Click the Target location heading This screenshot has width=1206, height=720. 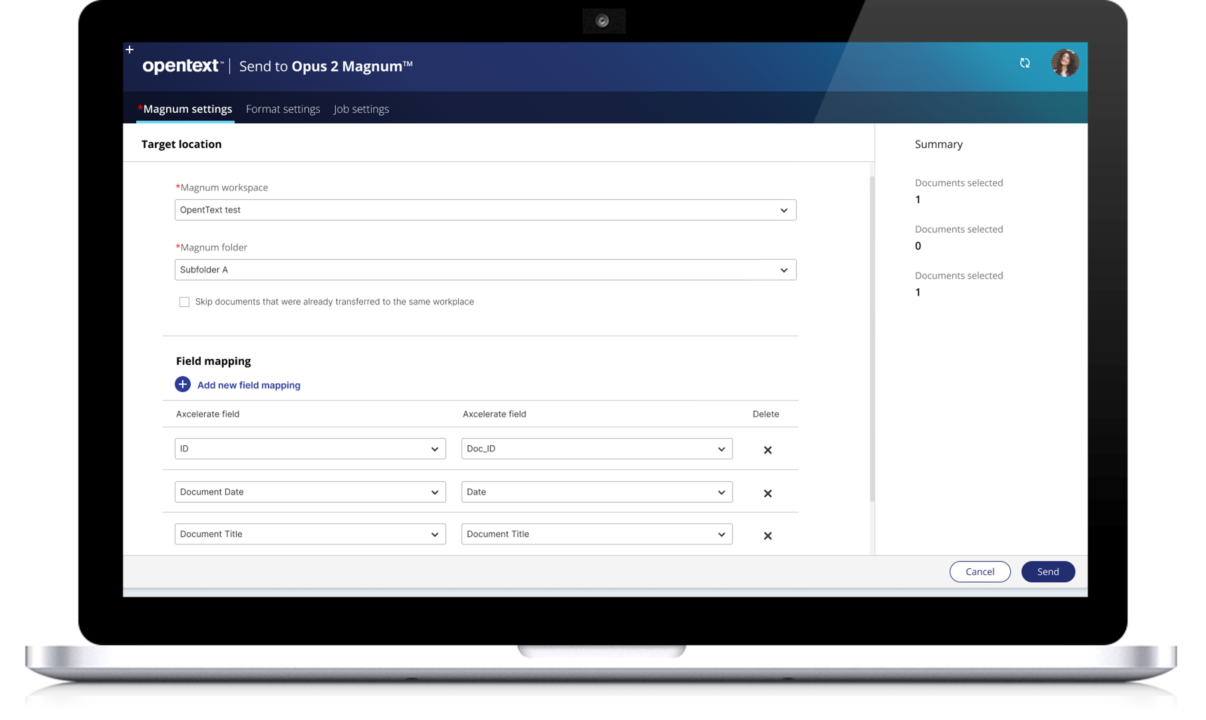181,144
